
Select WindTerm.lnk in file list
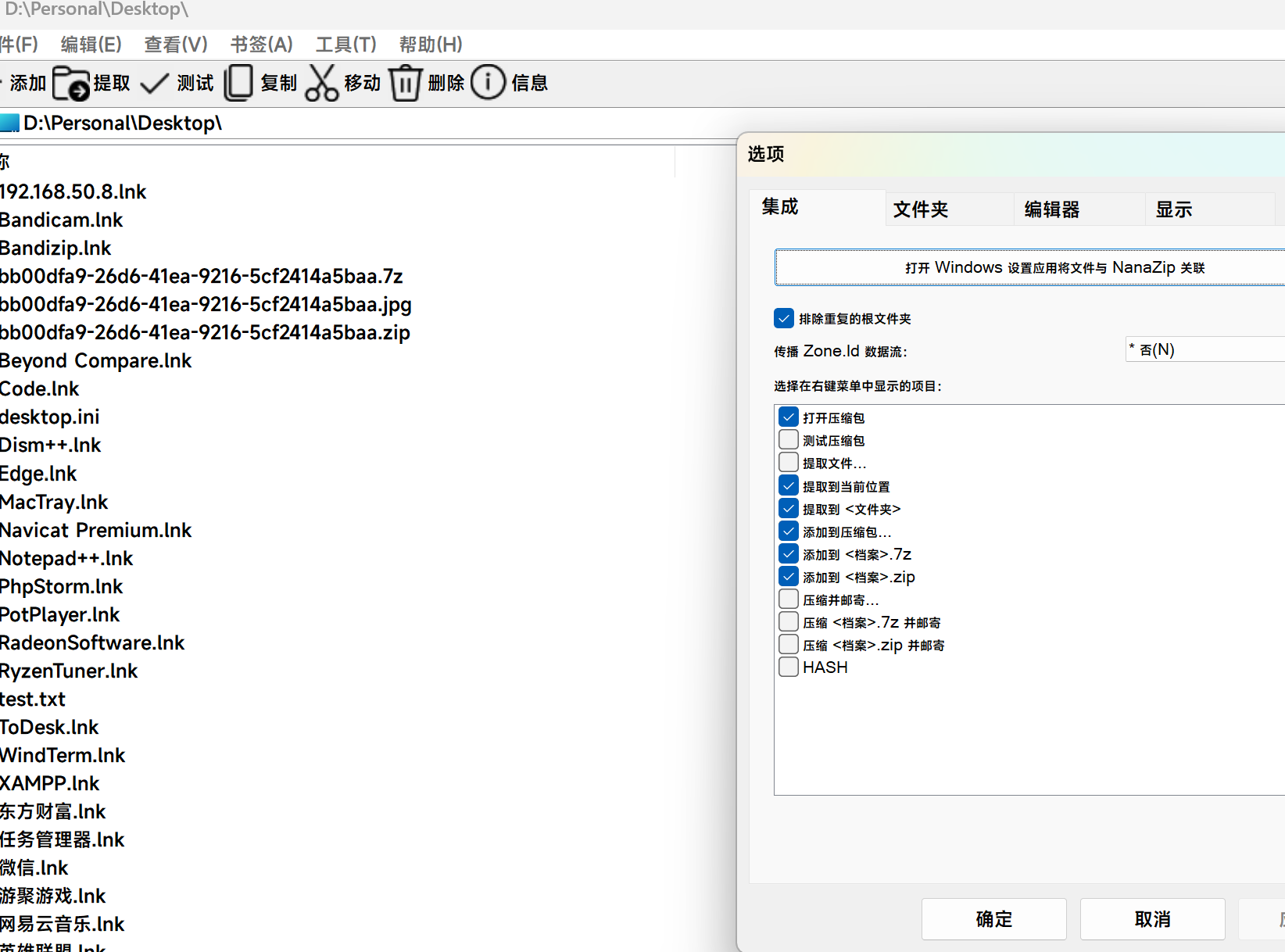point(63,755)
